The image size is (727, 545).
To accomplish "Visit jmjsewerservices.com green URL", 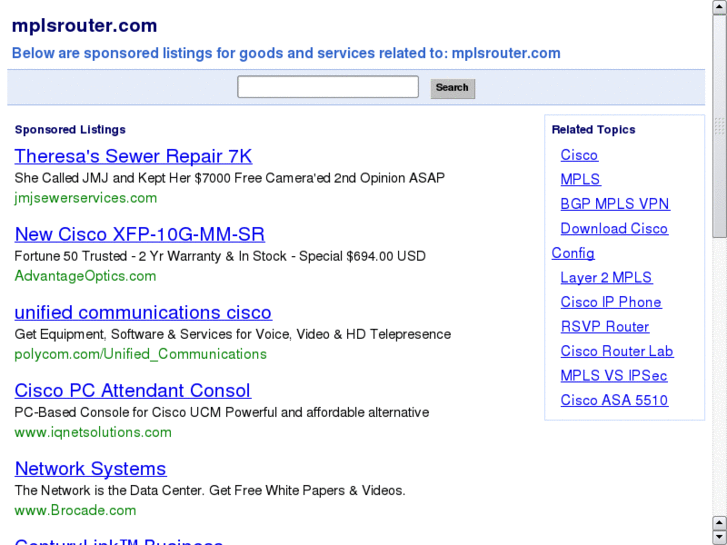I will point(86,198).
